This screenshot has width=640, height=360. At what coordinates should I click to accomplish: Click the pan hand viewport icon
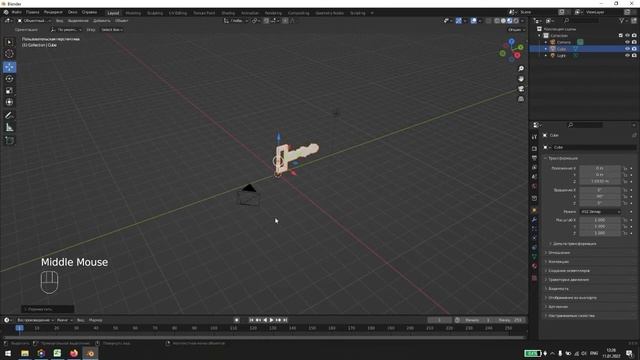521,79
